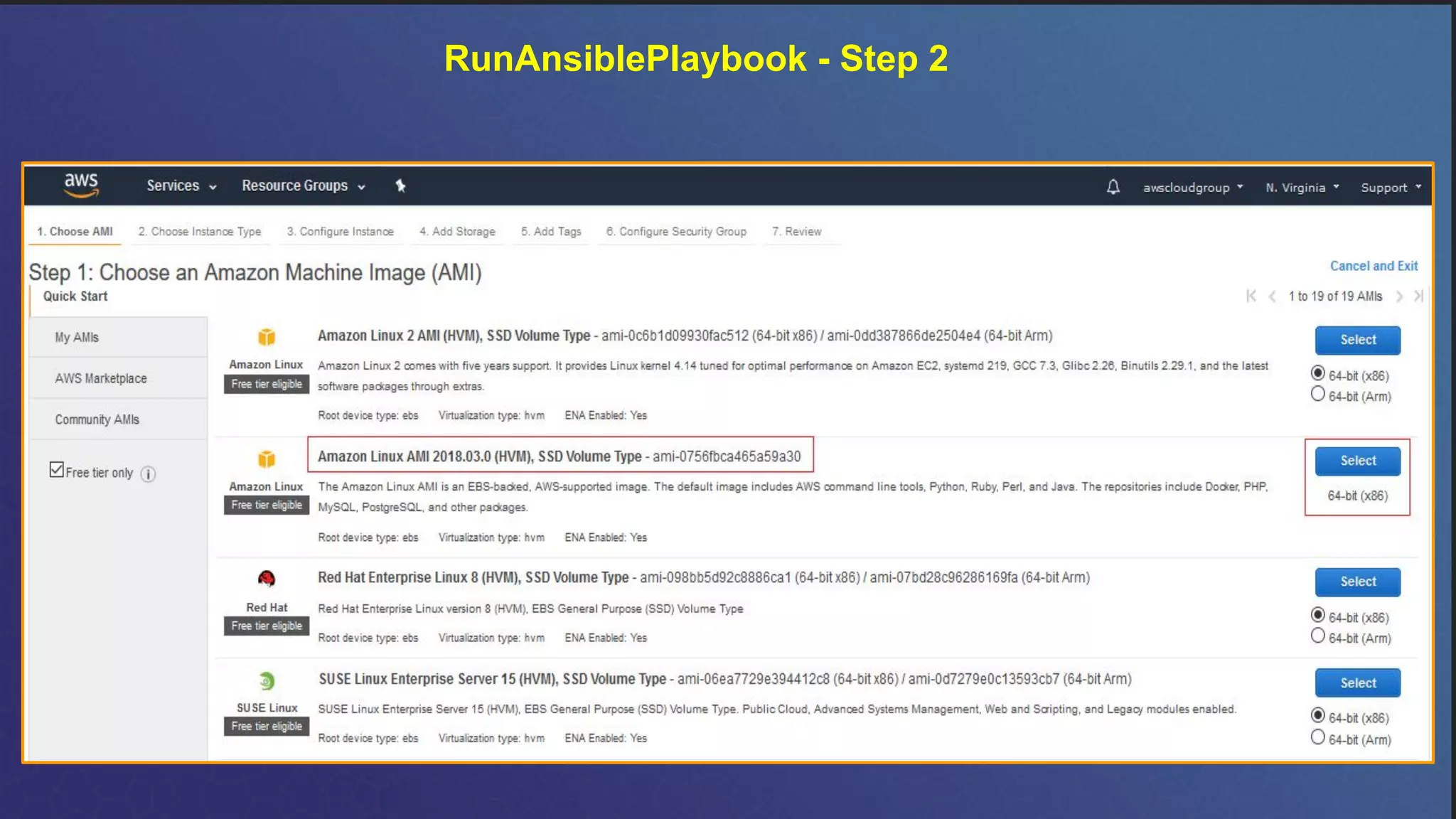Click the '1 to 19 of 19 AMIs' counter
The width and height of the screenshot is (1456, 819).
tap(1335, 296)
